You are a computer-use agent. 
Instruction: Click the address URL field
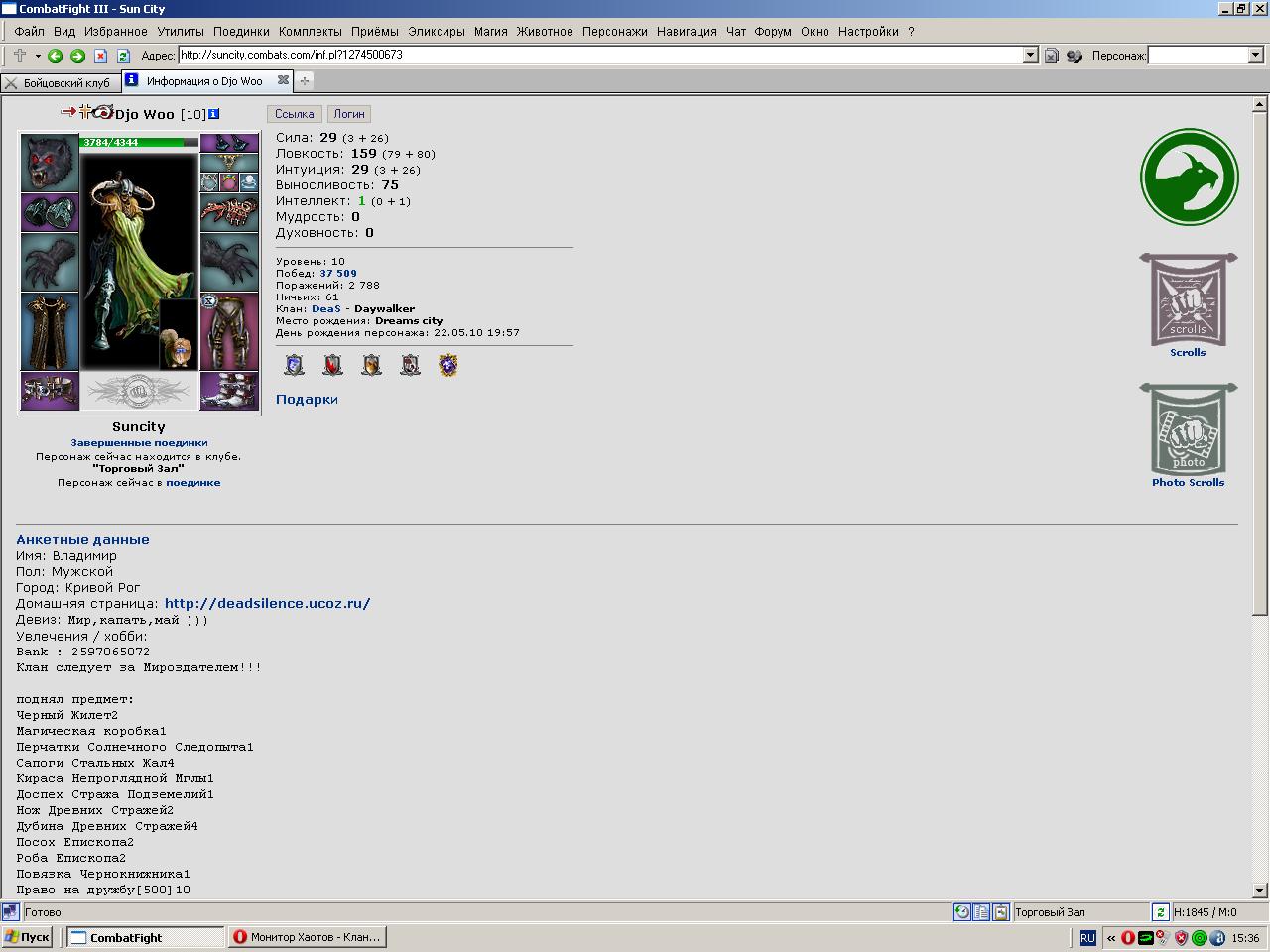point(600,56)
